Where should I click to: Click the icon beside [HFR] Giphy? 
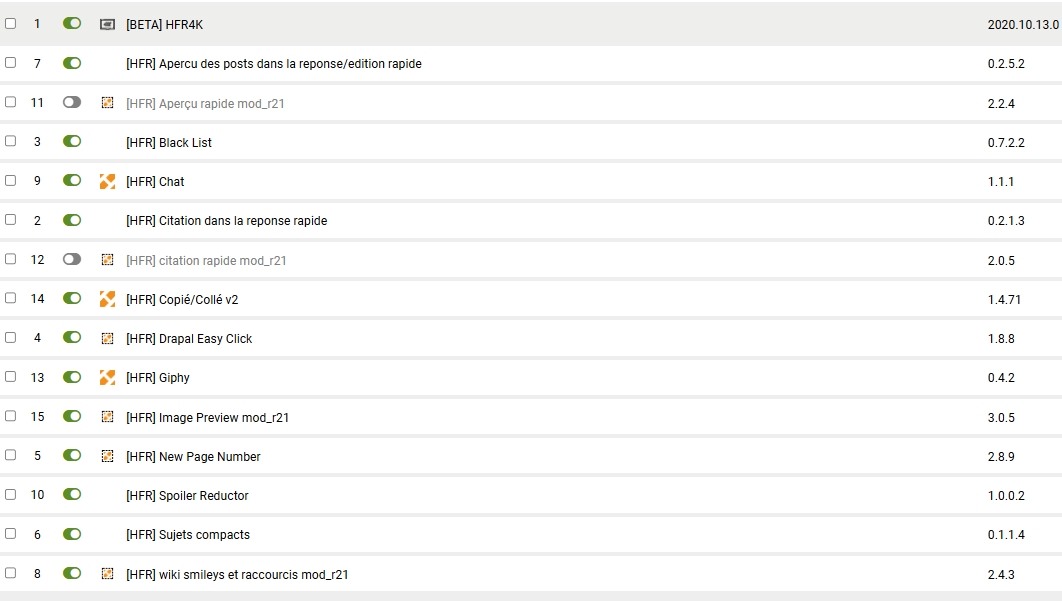[x=107, y=378]
